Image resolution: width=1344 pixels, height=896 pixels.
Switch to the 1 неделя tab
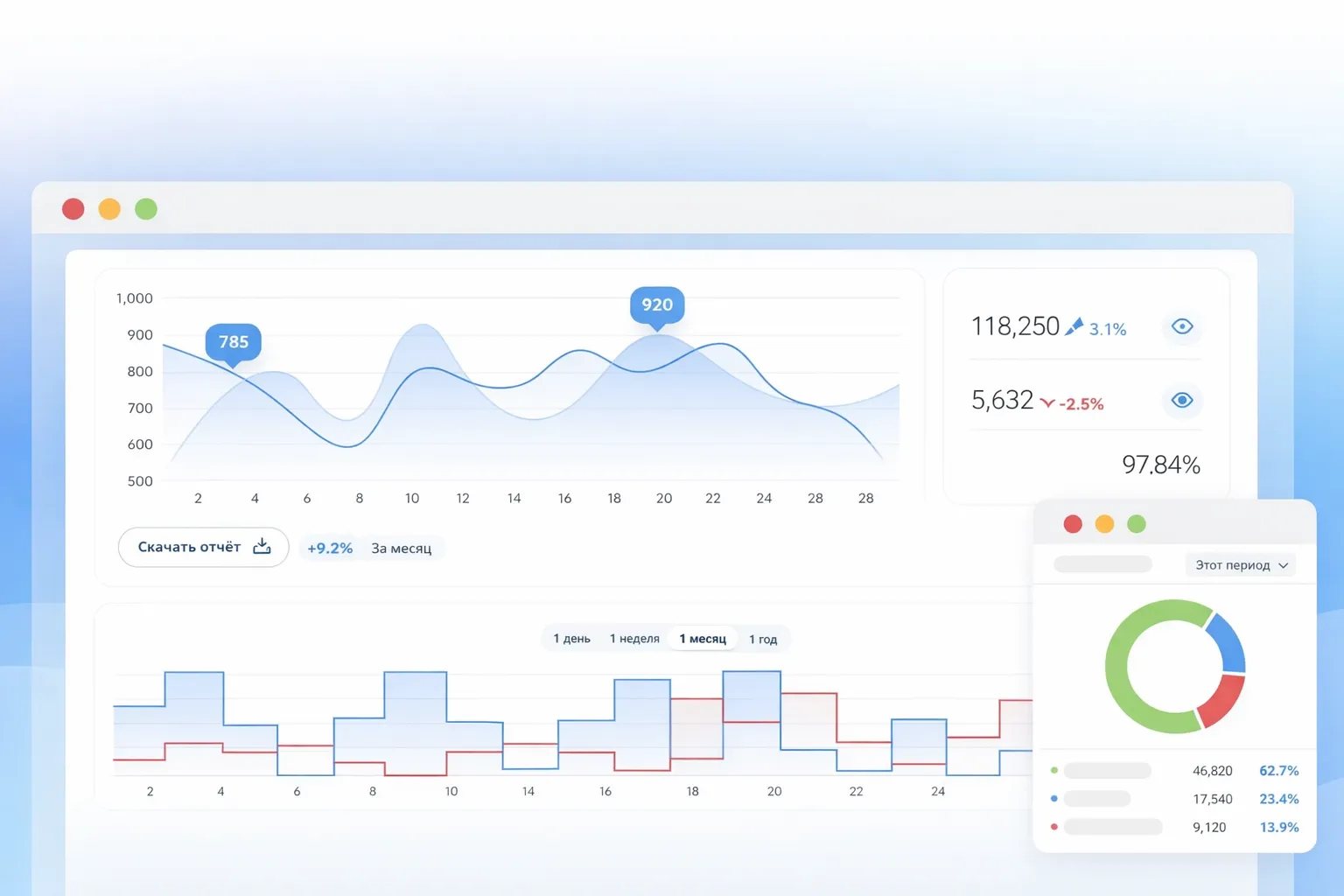(634, 639)
